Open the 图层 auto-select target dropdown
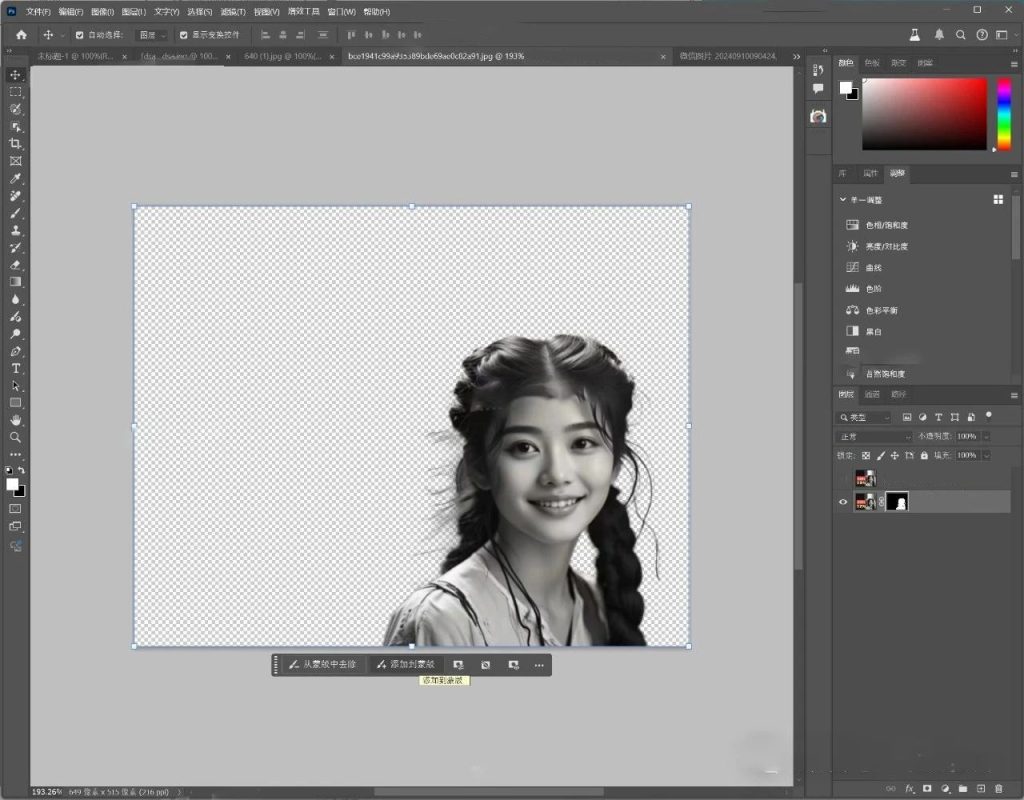 (x=152, y=35)
